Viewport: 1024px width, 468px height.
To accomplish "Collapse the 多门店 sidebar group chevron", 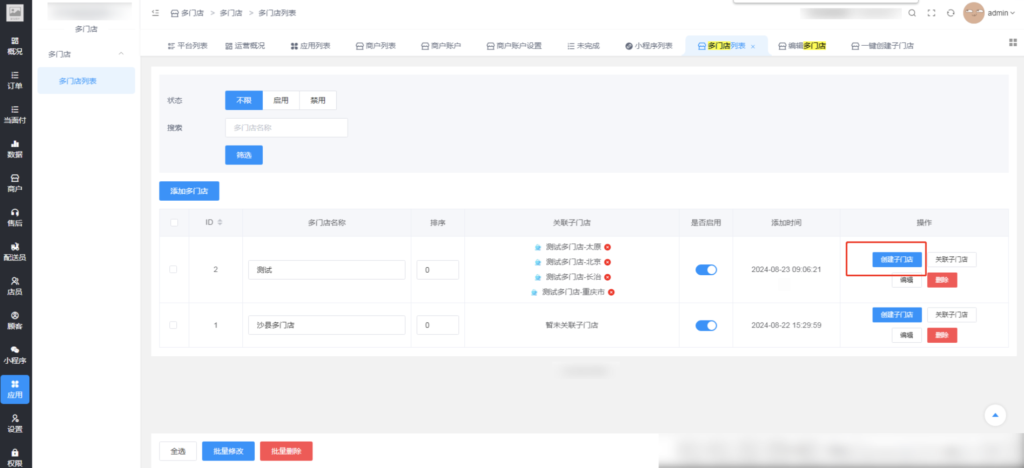I will (x=121, y=54).
